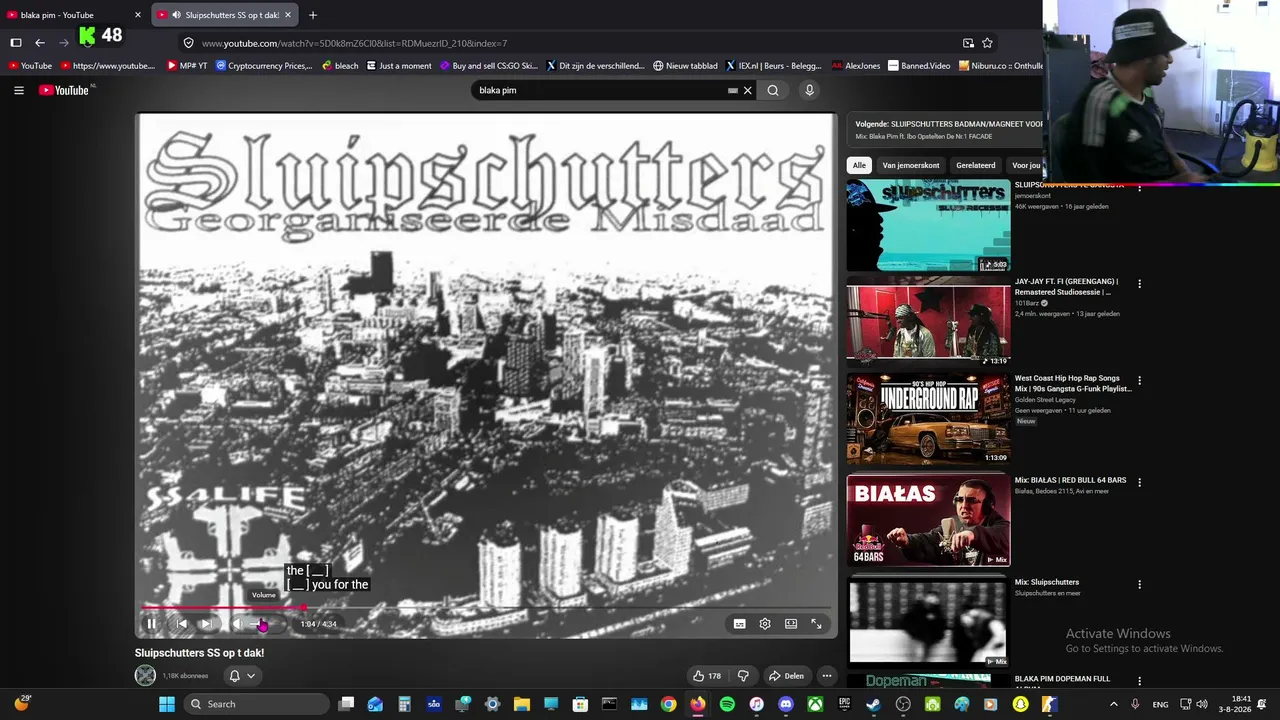
Task: Open the "Mix: Sluipschutters" title link
Action: pyautogui.click(x=1047, y=582)
